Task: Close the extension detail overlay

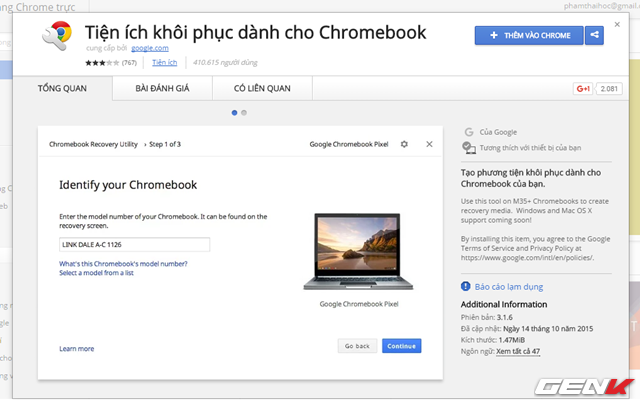Action: click(617, 24)
